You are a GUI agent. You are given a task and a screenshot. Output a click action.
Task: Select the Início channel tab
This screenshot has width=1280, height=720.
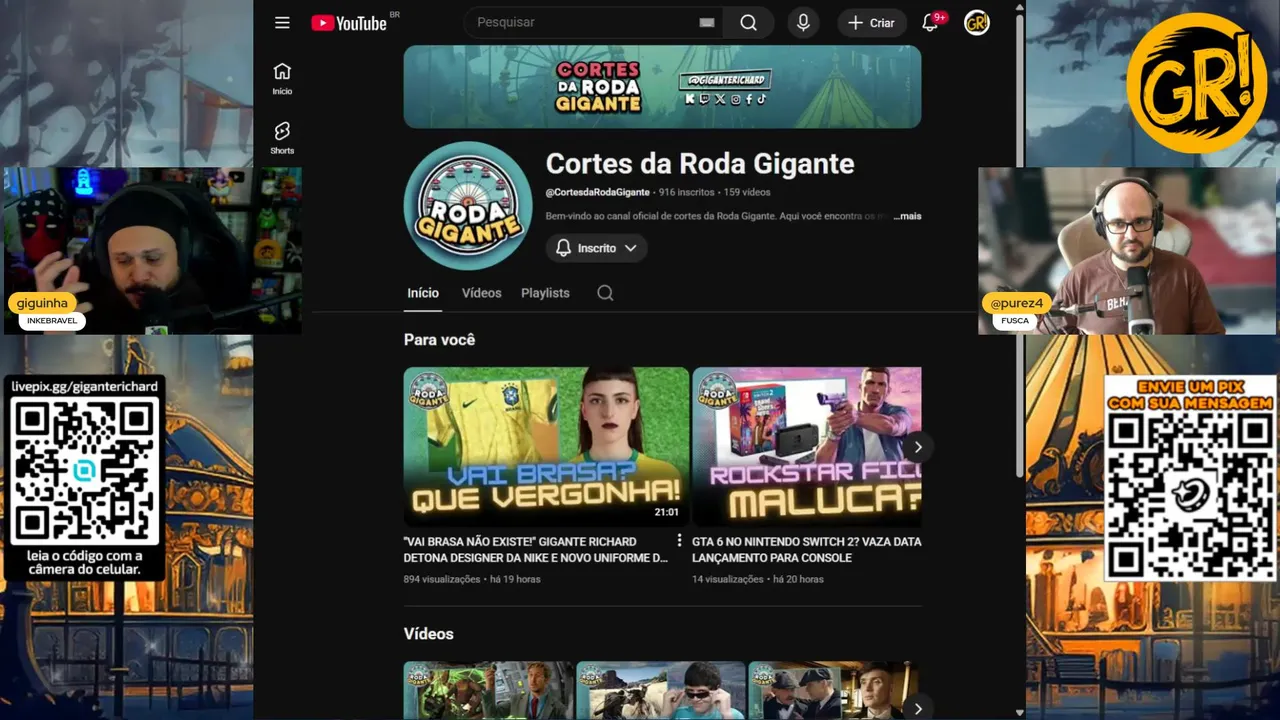(423, 293)
